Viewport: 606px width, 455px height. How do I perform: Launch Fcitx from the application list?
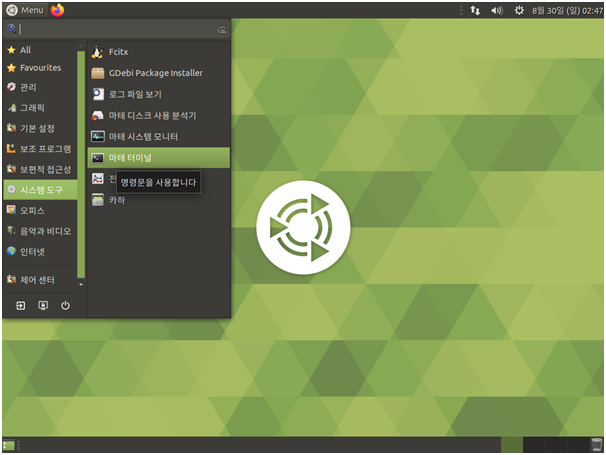[158, 52]
